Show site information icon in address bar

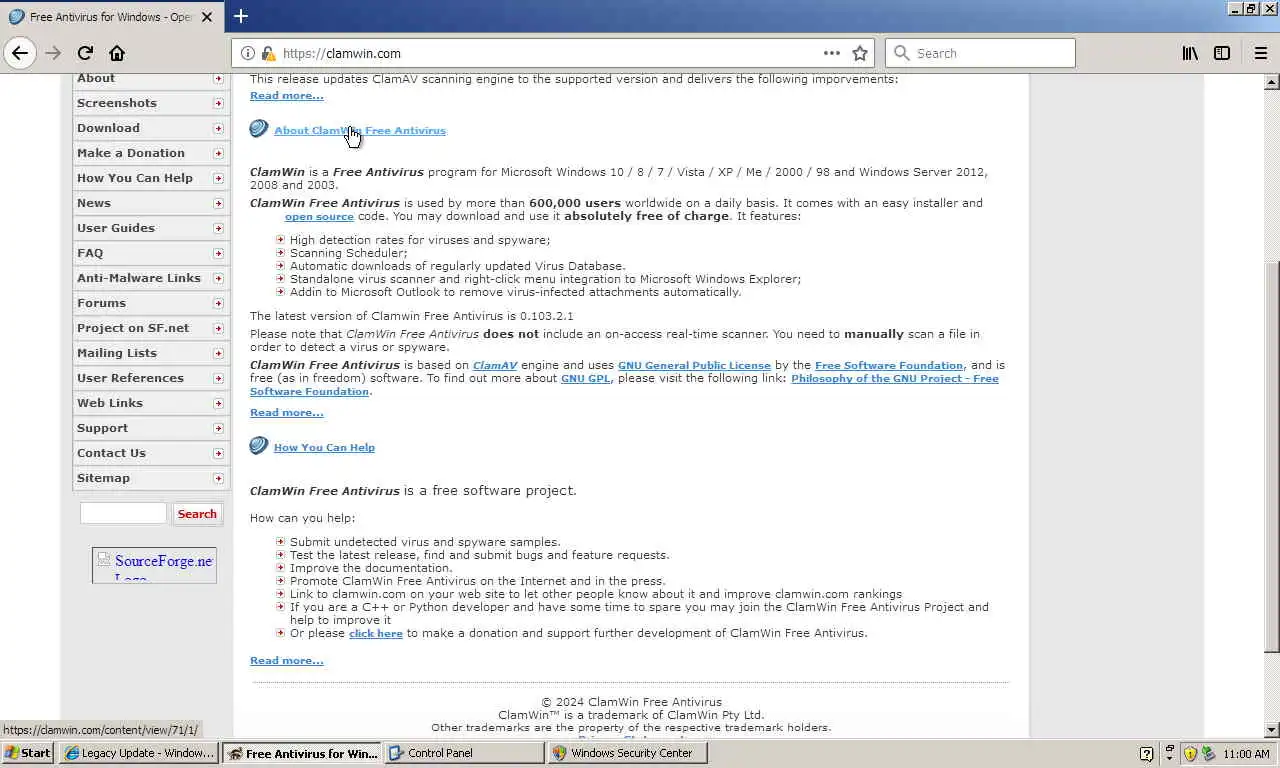pos(248,53)
